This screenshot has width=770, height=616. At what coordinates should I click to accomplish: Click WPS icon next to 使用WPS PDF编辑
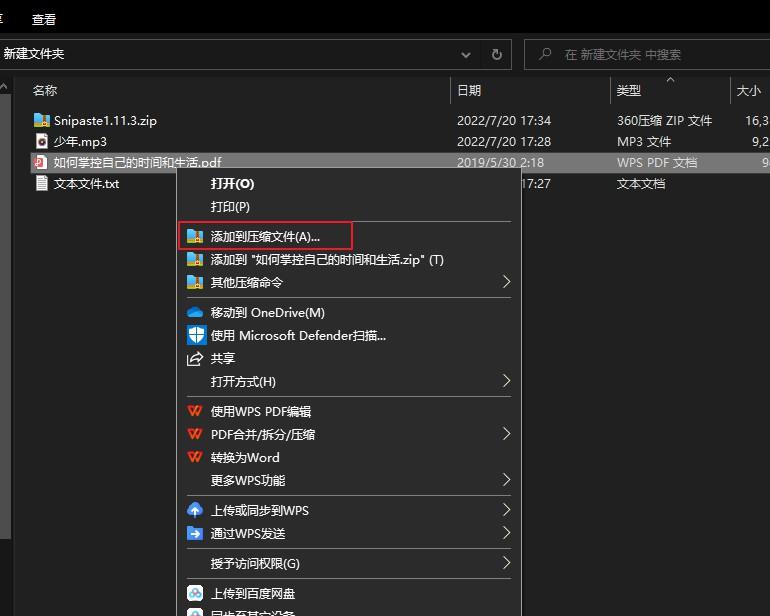tap(195, 411)
